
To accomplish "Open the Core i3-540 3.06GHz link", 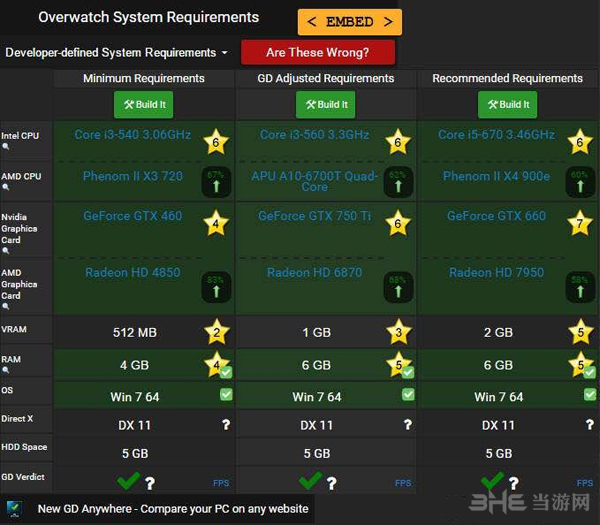I will (x=133, y=134).
